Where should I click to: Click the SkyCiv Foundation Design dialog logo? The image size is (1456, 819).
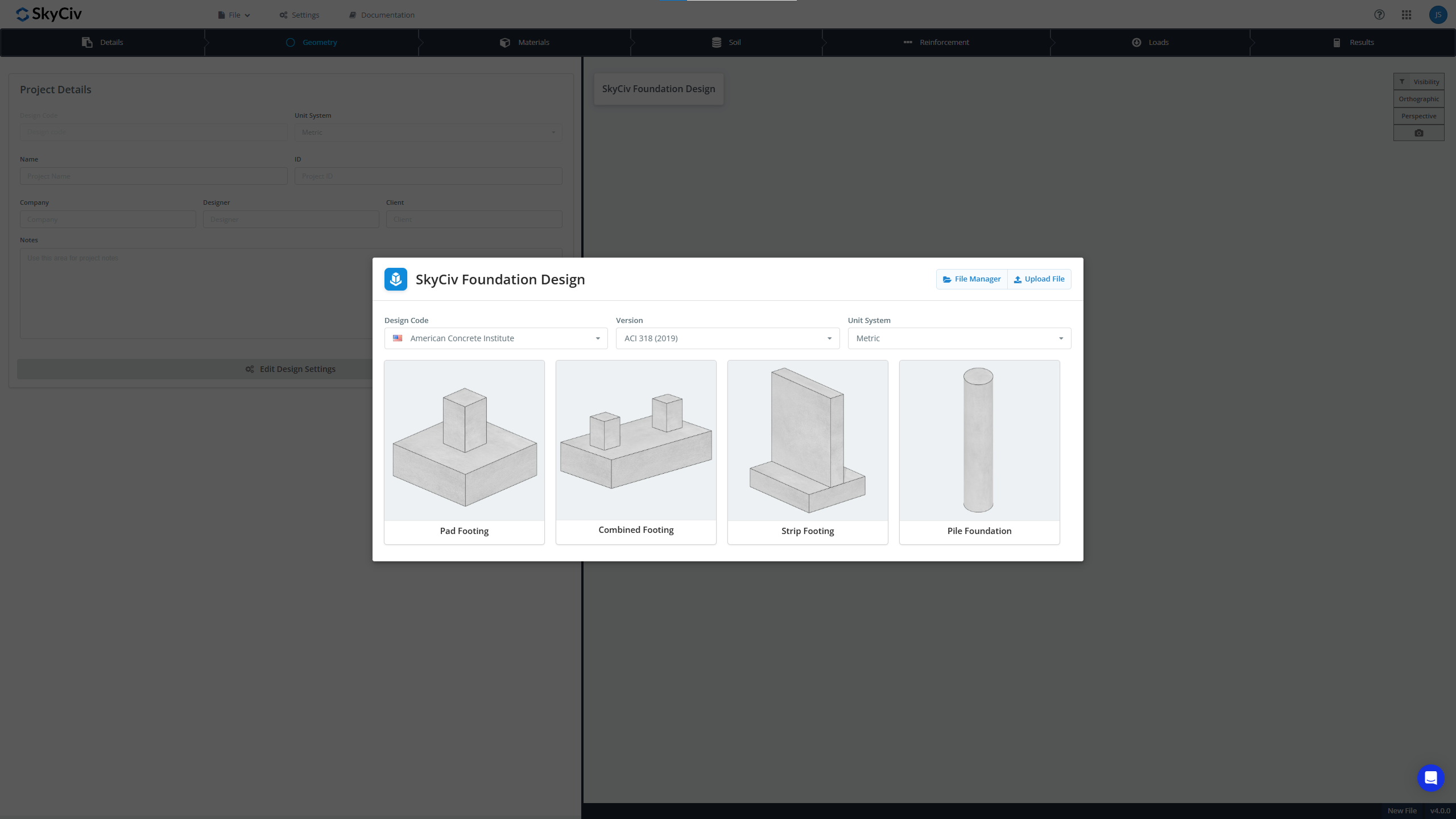[x=396, y=279]
